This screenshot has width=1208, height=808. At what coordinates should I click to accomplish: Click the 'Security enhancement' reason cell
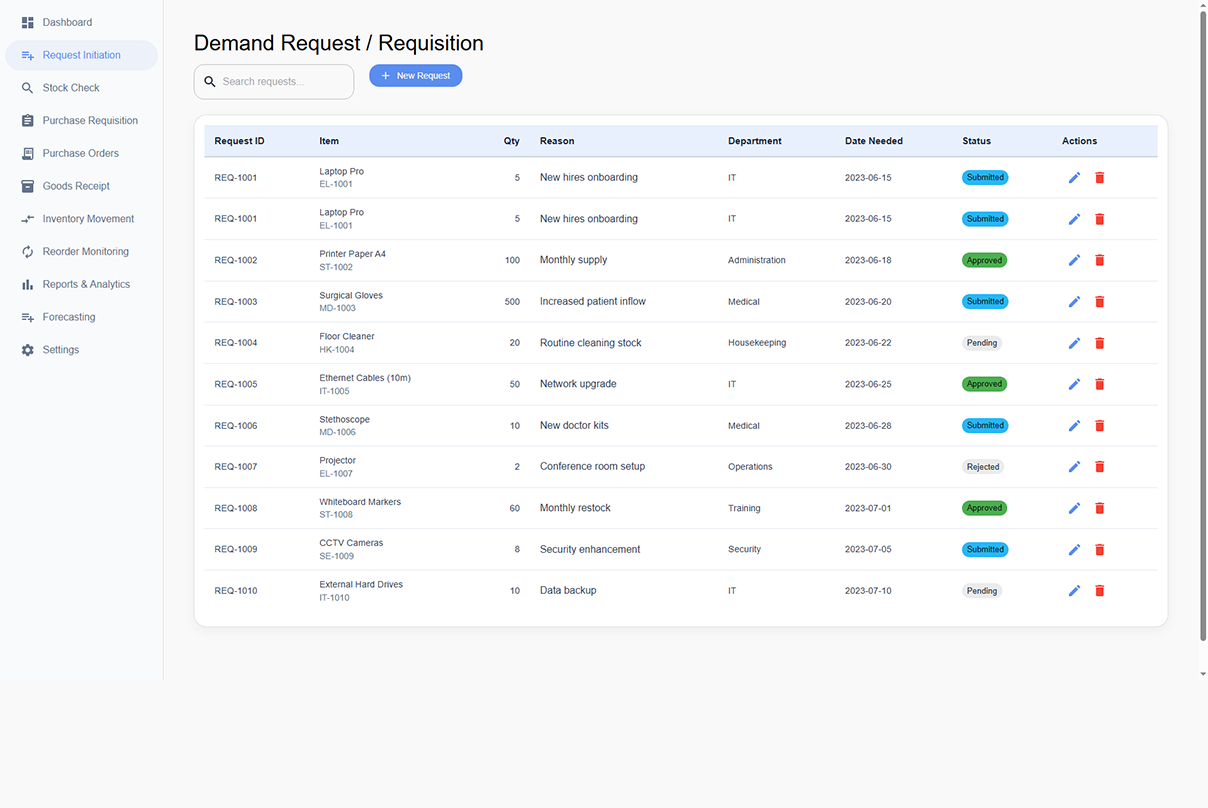coord(590,549)
